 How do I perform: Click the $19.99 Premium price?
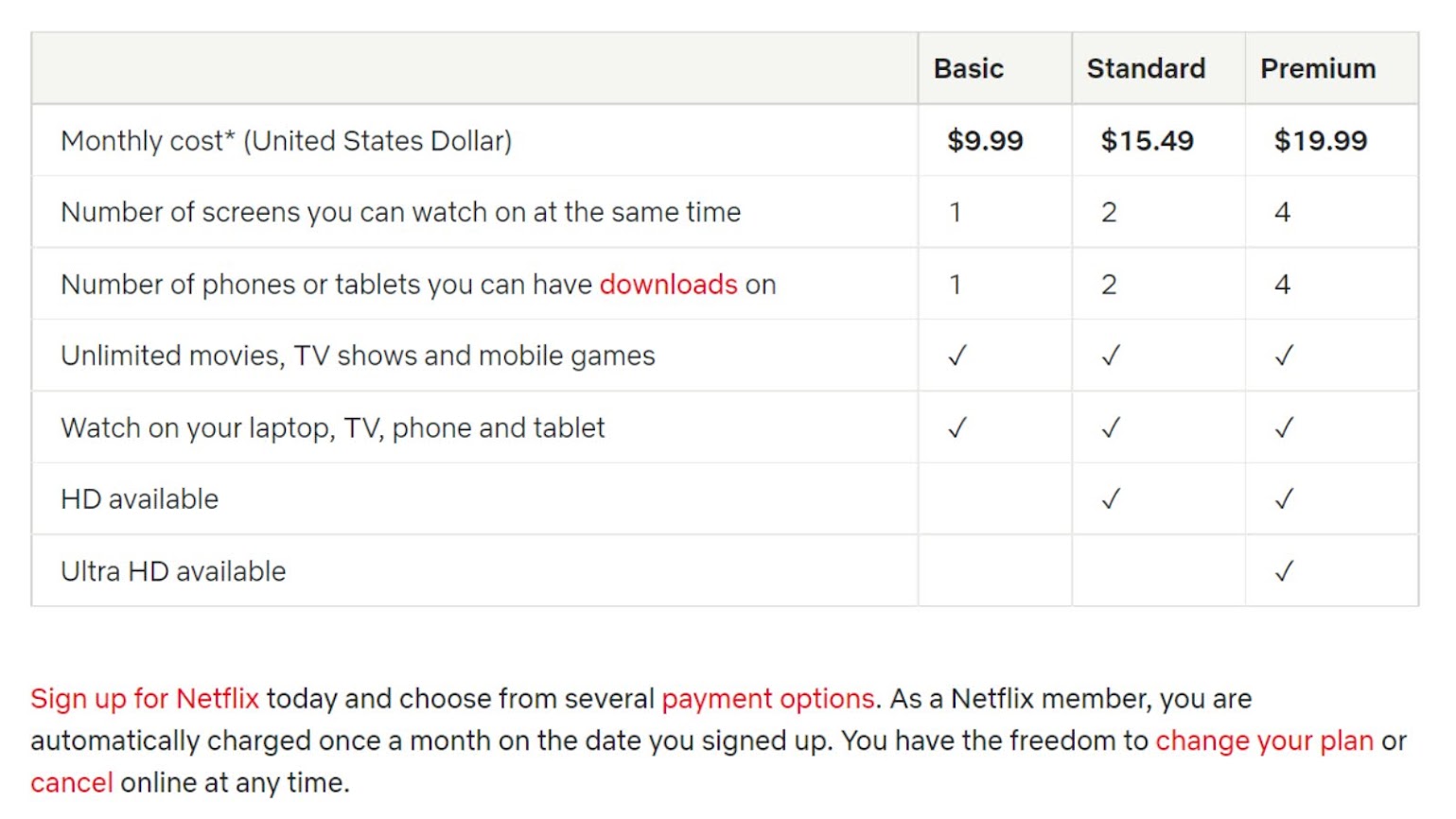click(x=1321, y=141)
